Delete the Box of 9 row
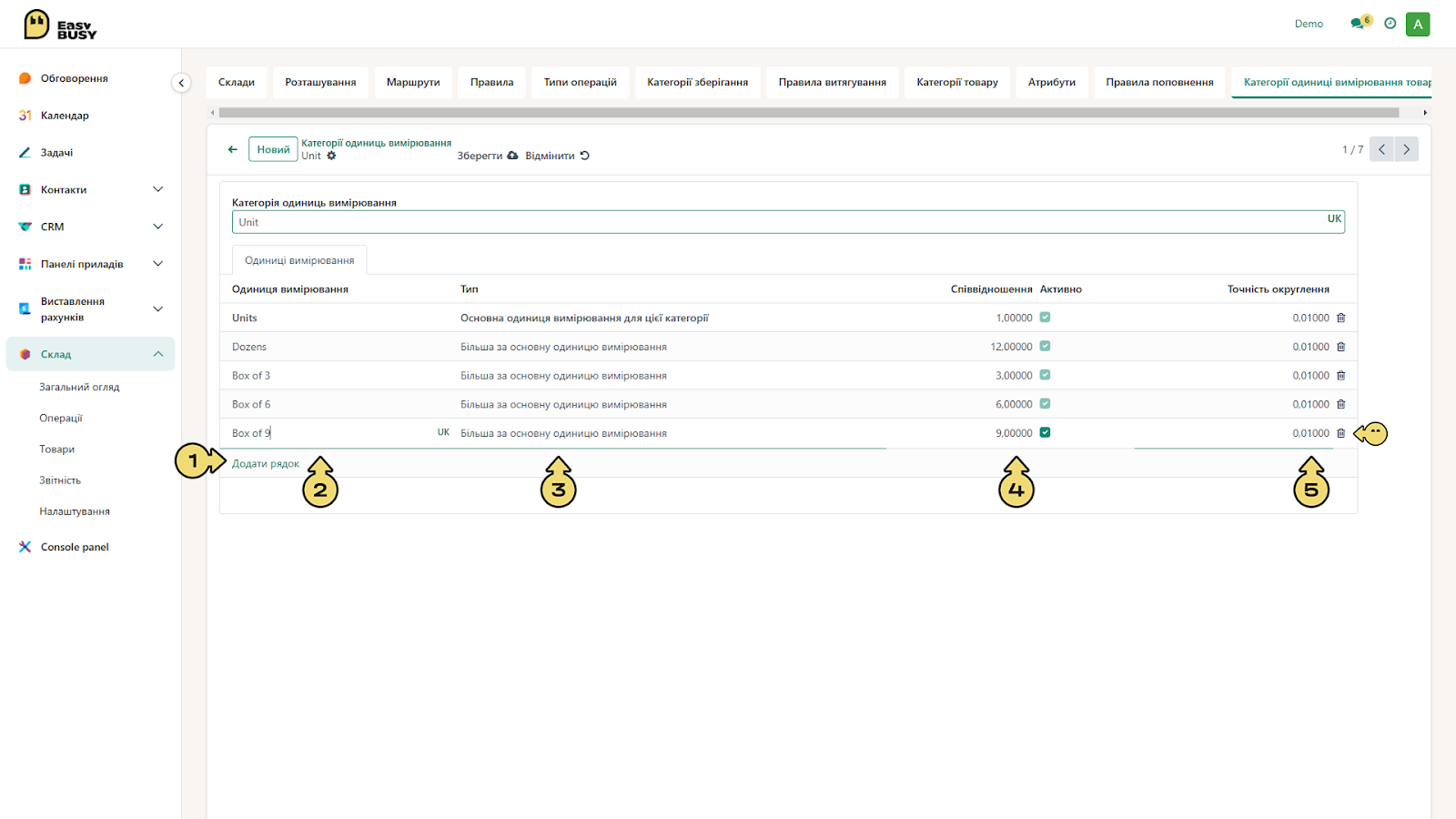Screen dimensions: 1456x819 coord(1340,433)
